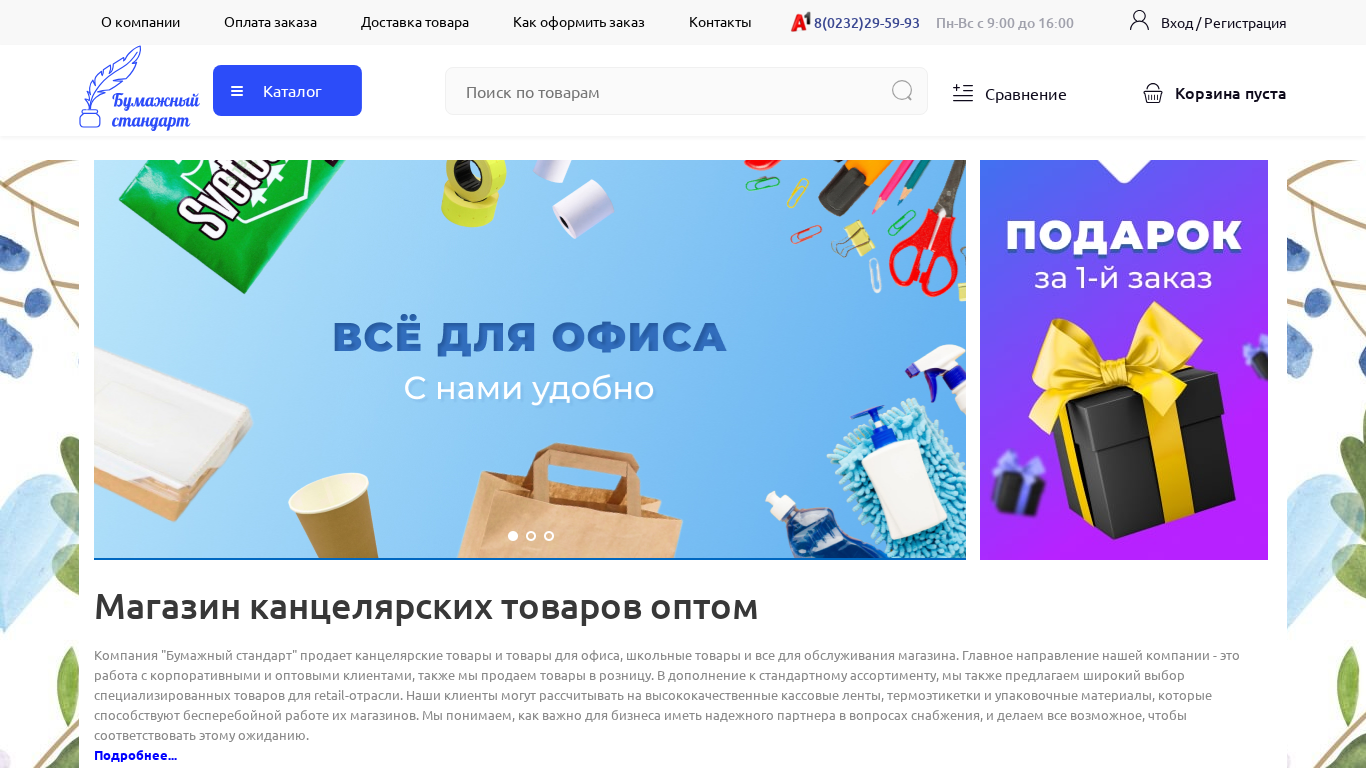Switch to the third banner slide dot
Screen dimensions: 1366x768
[x=549, y=536]
